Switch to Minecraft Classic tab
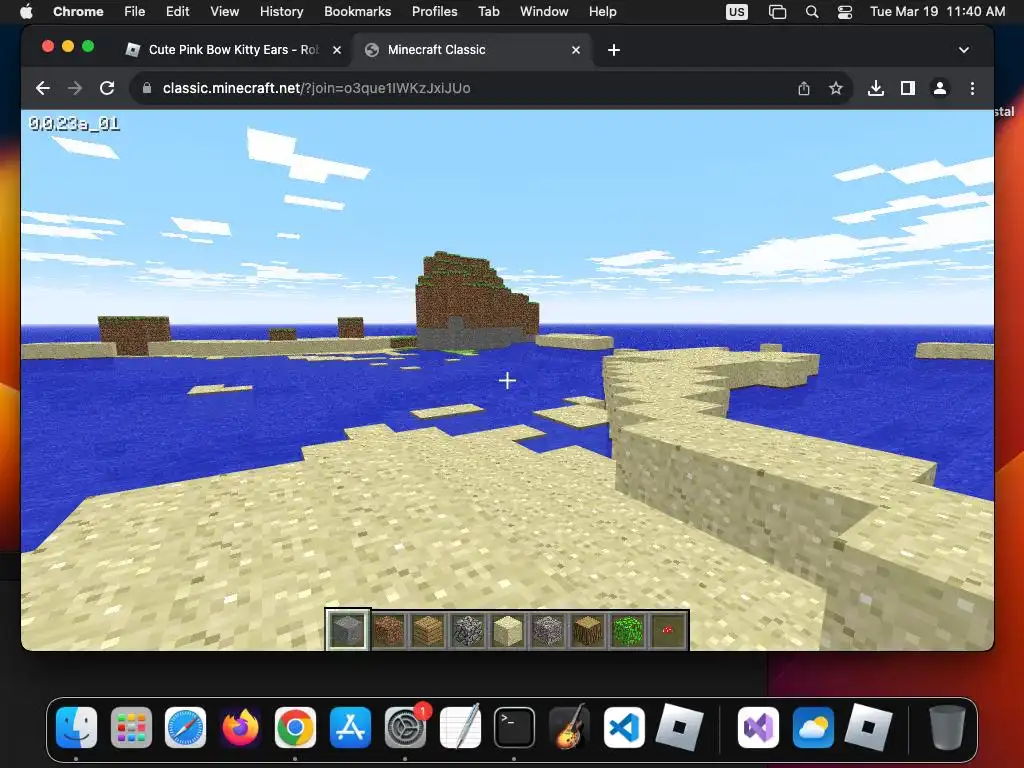 point(472,50)
